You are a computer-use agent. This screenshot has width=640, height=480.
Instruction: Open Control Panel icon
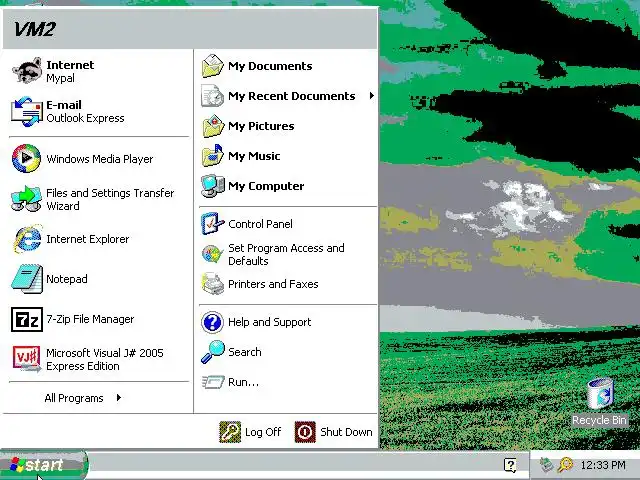pos(213,224)
